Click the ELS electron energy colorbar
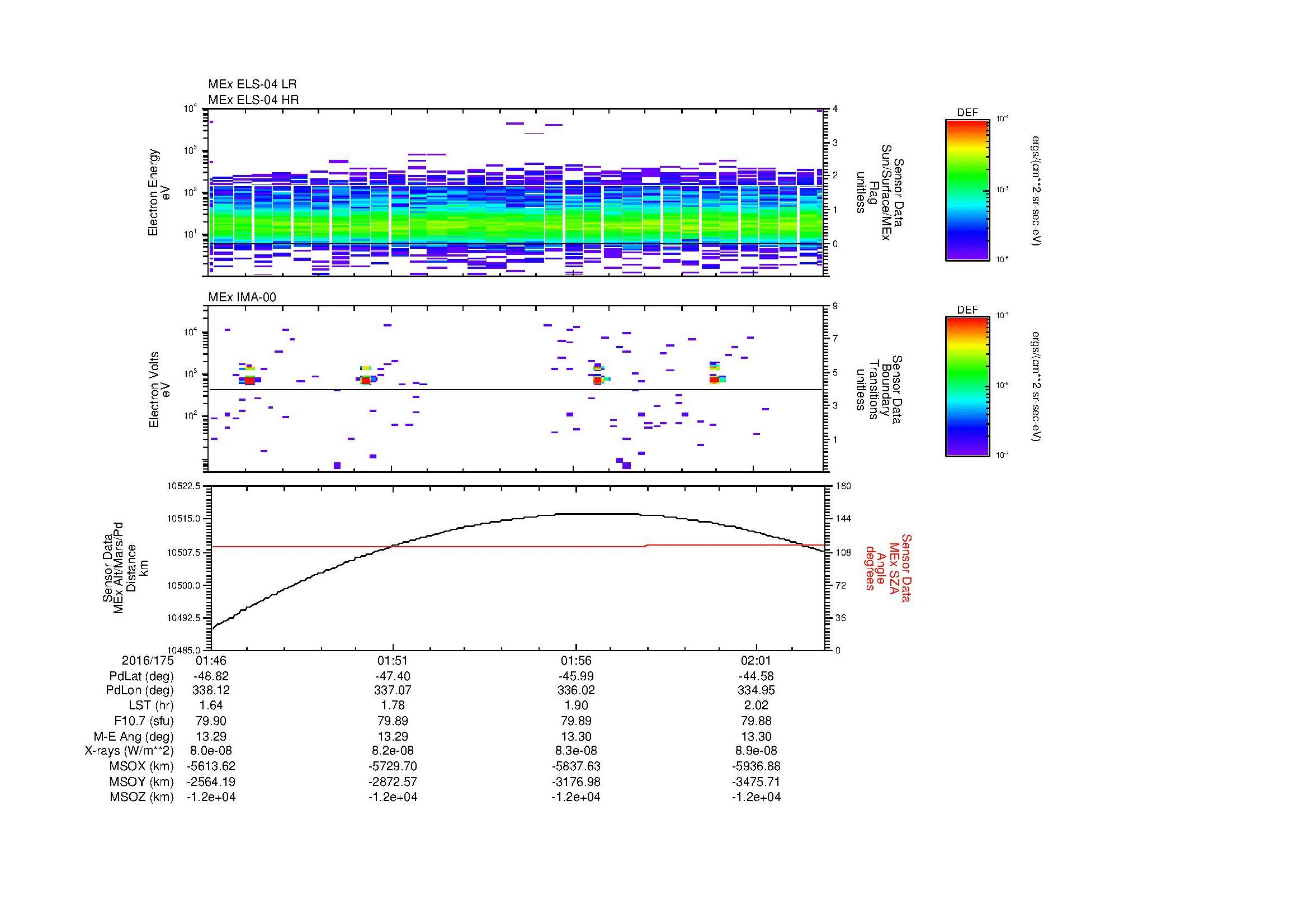The width and height of the screenshot is (1308, 924). click(967, 189)
